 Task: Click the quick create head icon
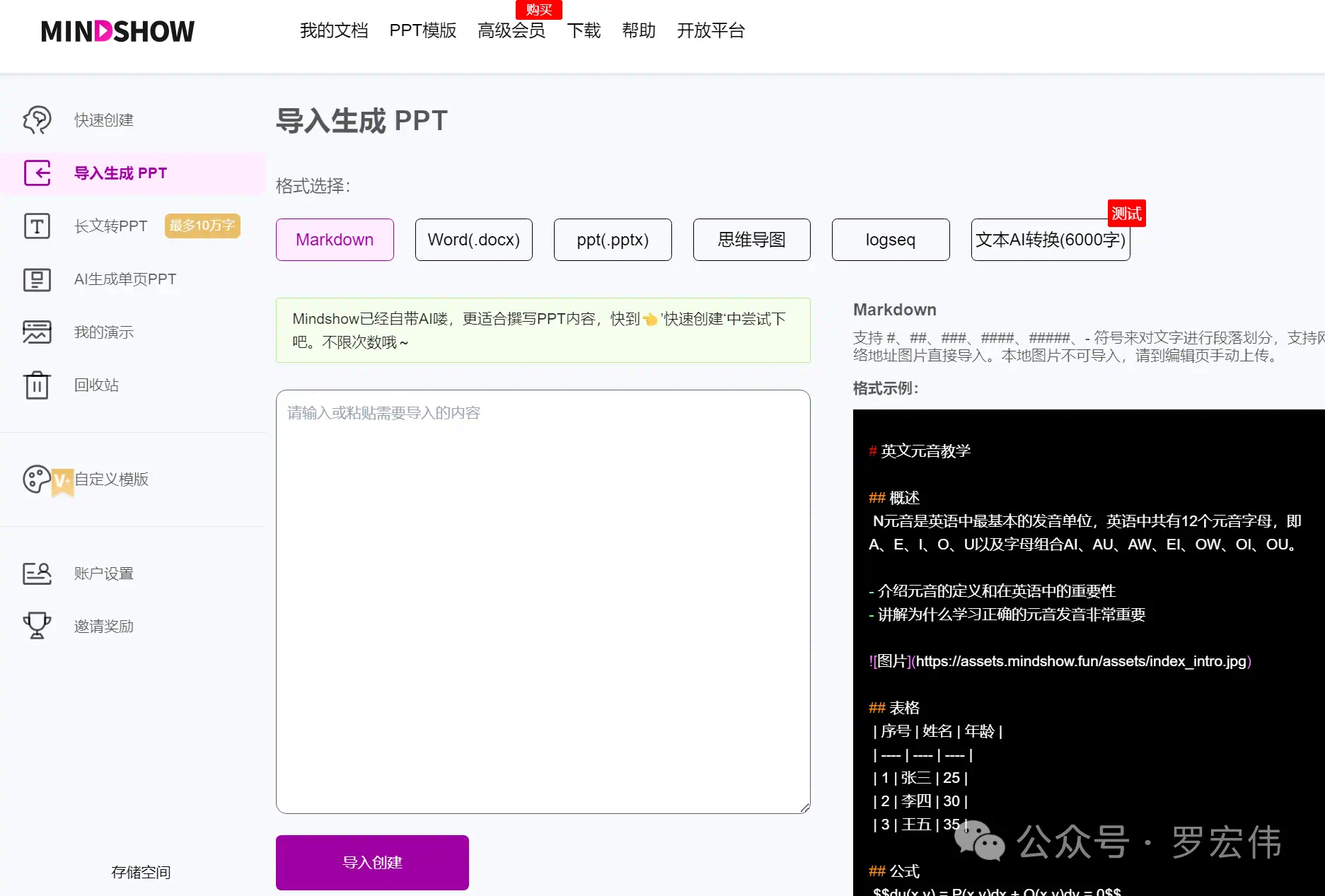(x=37, y=120)
